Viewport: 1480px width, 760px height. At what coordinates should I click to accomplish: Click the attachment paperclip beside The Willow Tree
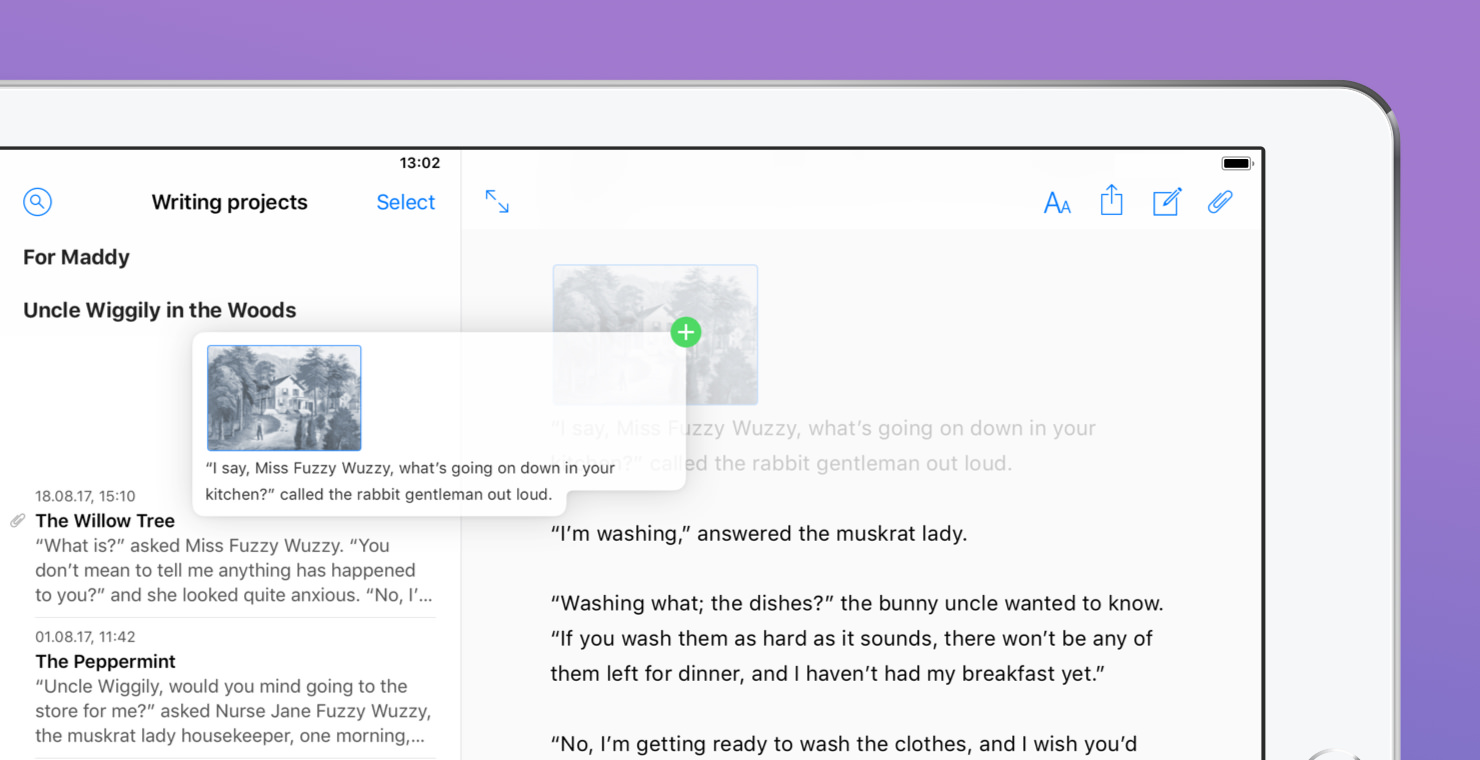coord(18,521)
